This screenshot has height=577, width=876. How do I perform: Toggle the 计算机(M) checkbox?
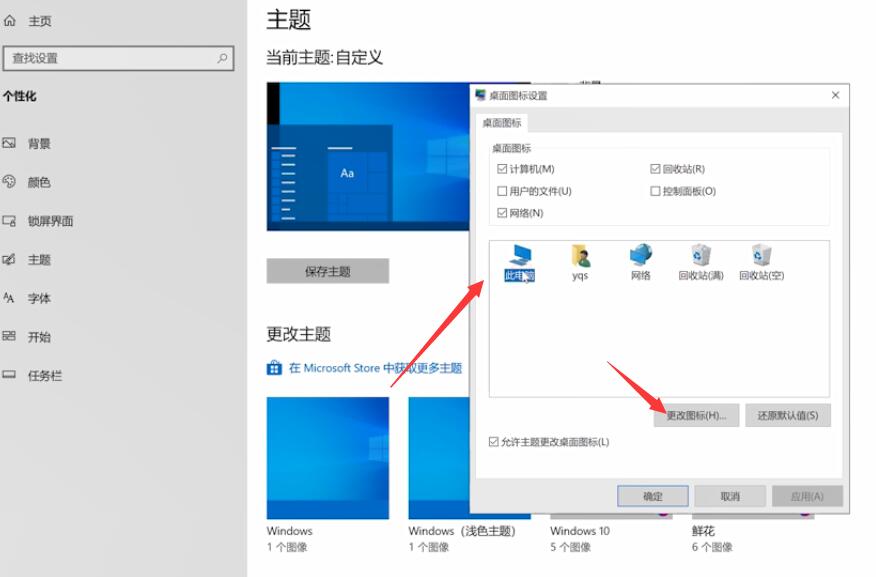click(502, 169)
